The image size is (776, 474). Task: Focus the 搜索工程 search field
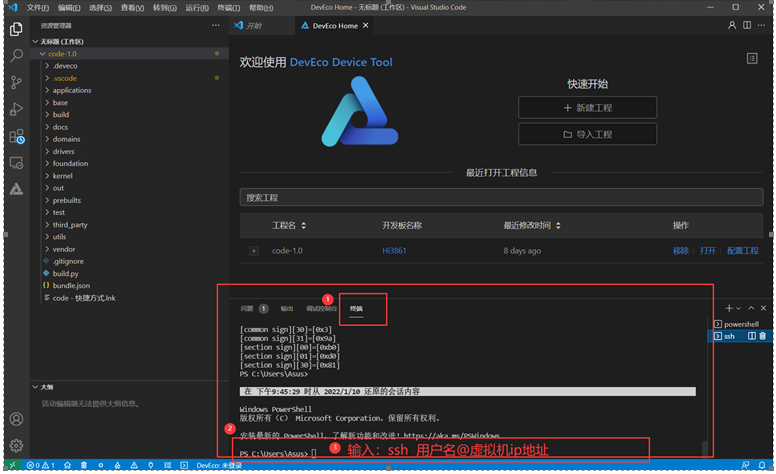tap(501, 197)
